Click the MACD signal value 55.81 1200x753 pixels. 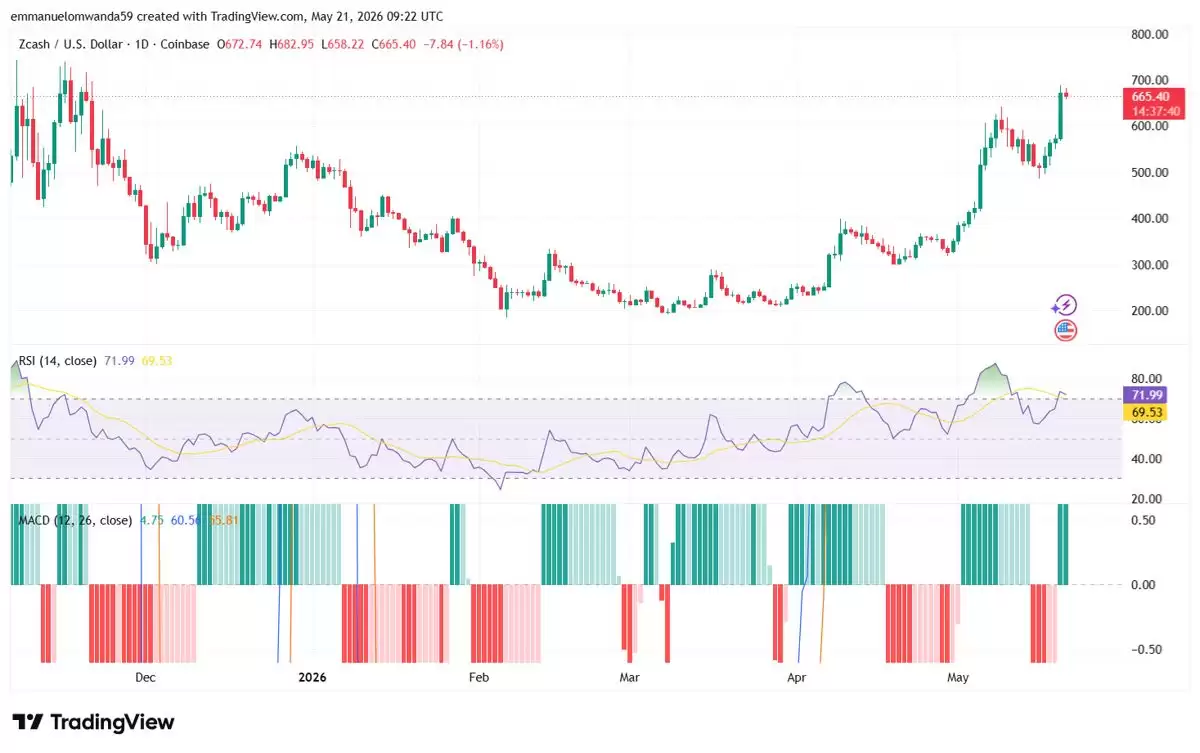(223, 520)
